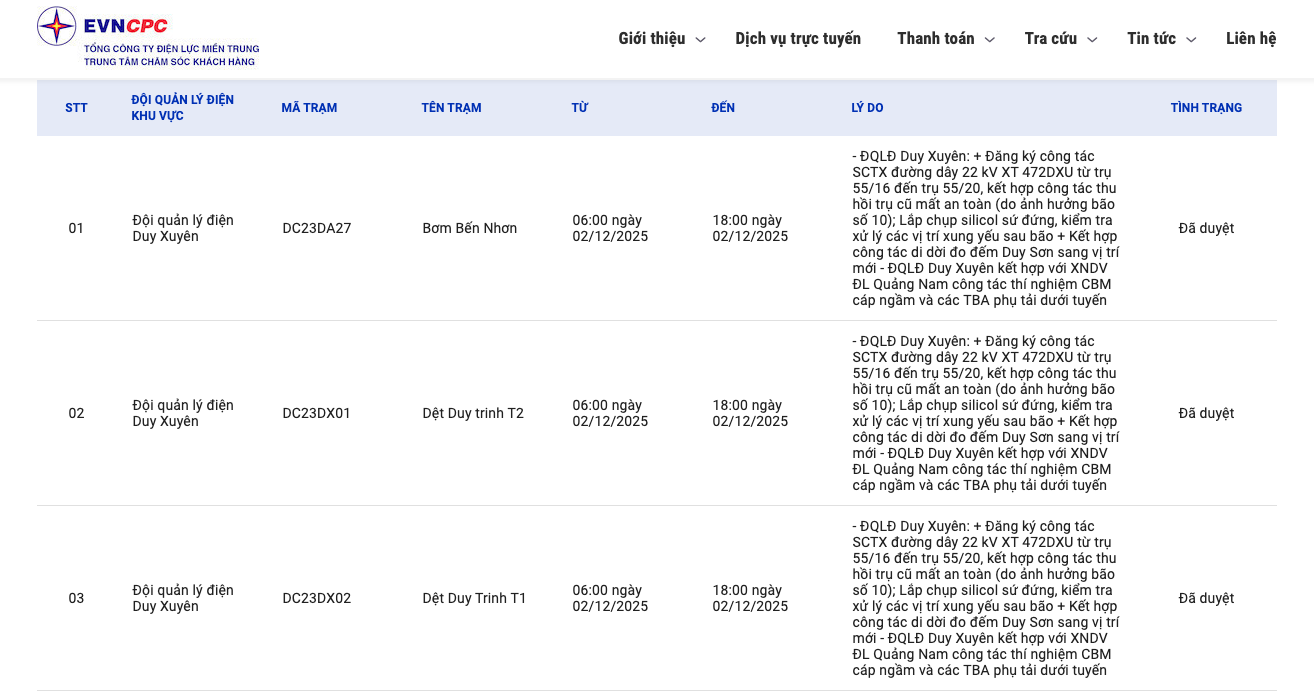Viewport: 1314px width, 696px height.
Task: Expand the chevron beside Giới thiệu
Action: click(x=700, y=40)
